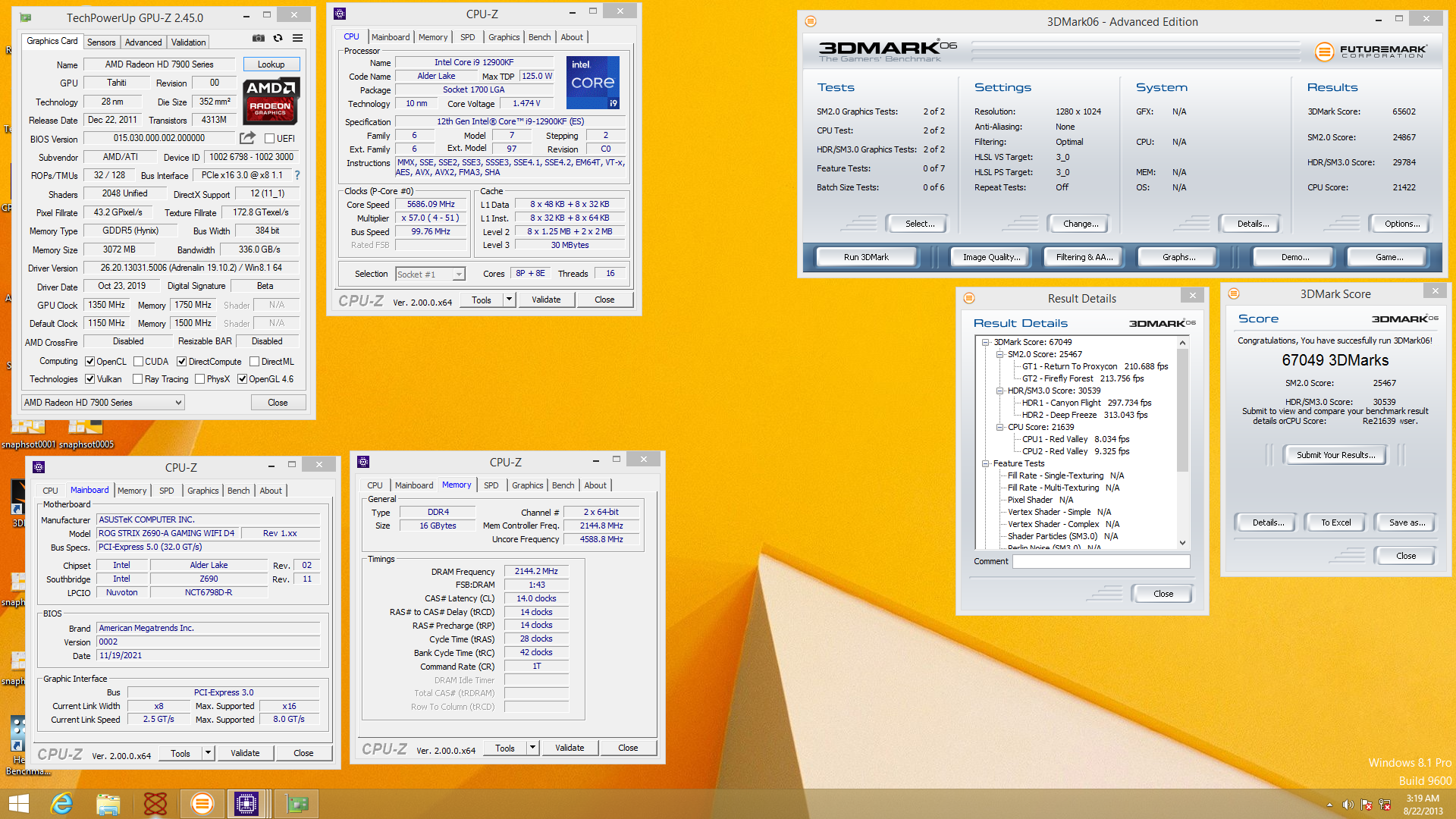The image size is (1456, 819).
Task: Open Tools dropdown arrow in CPU-Z CPU window
Action: click(509, 300)
